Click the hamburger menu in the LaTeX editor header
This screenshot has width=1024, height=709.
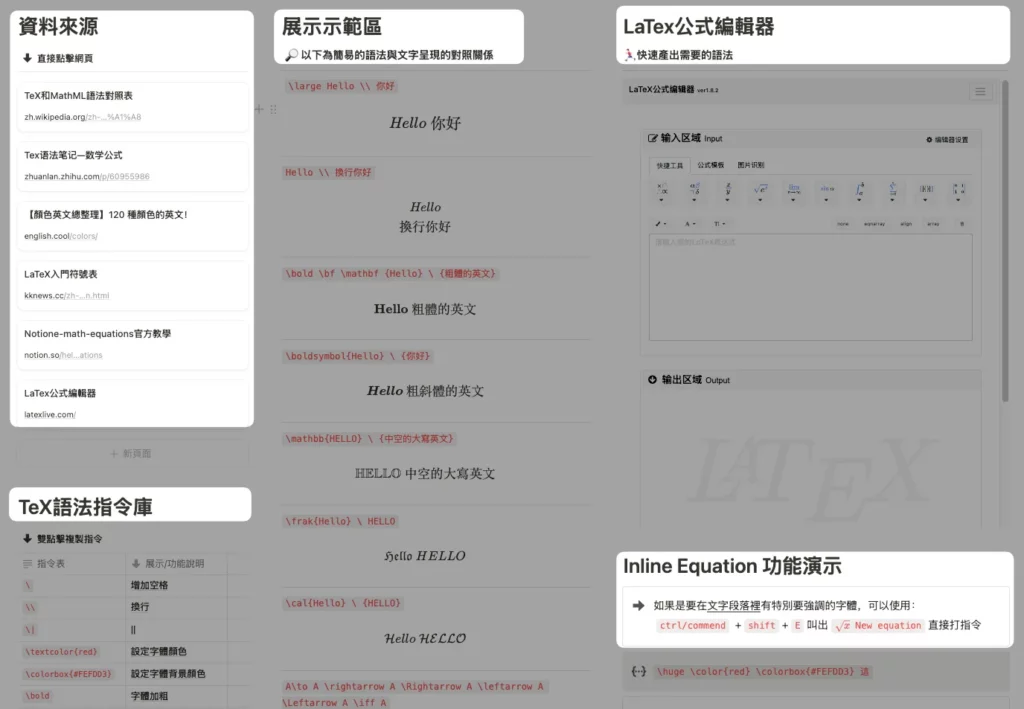(x=981, y=91)
